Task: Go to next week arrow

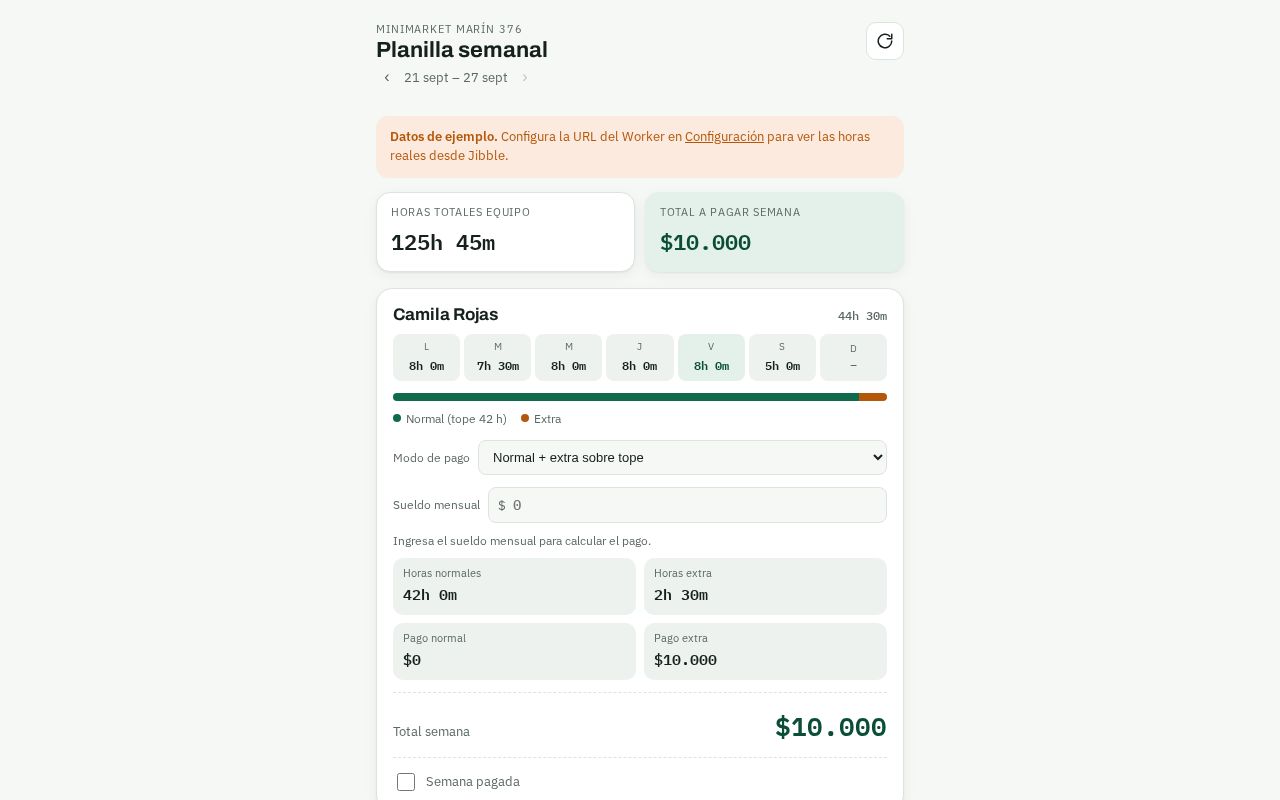Action: (x=524, y=78)
